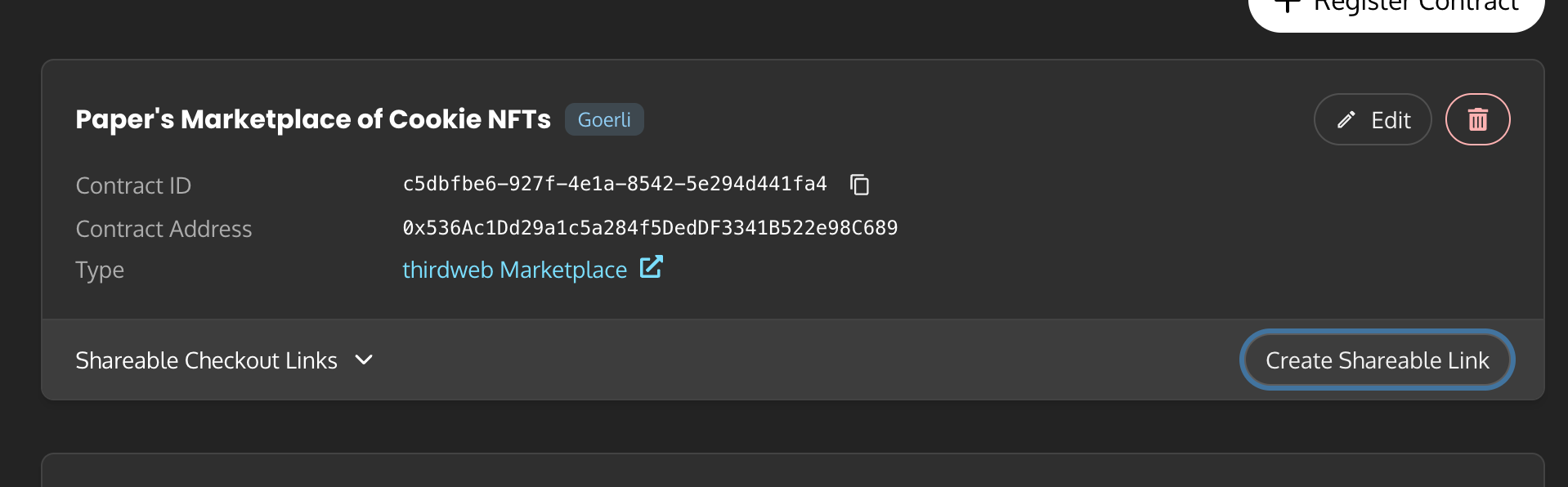Select the title Paper's Marketplace of Cookie NFTs
This screenshot has height=487, width=1568.
pos(313,118)
